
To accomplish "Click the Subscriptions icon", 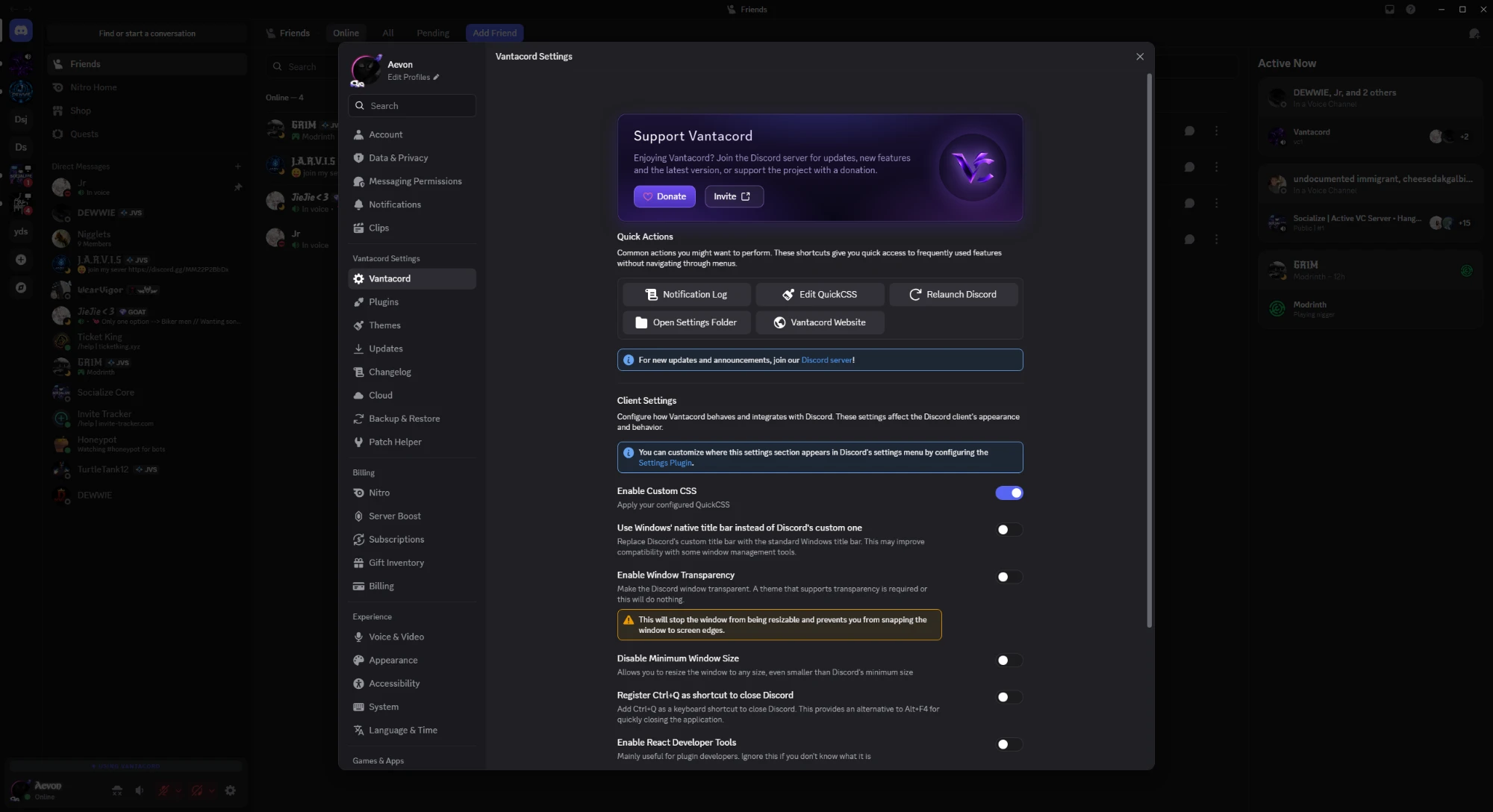I will click(358, 540).
